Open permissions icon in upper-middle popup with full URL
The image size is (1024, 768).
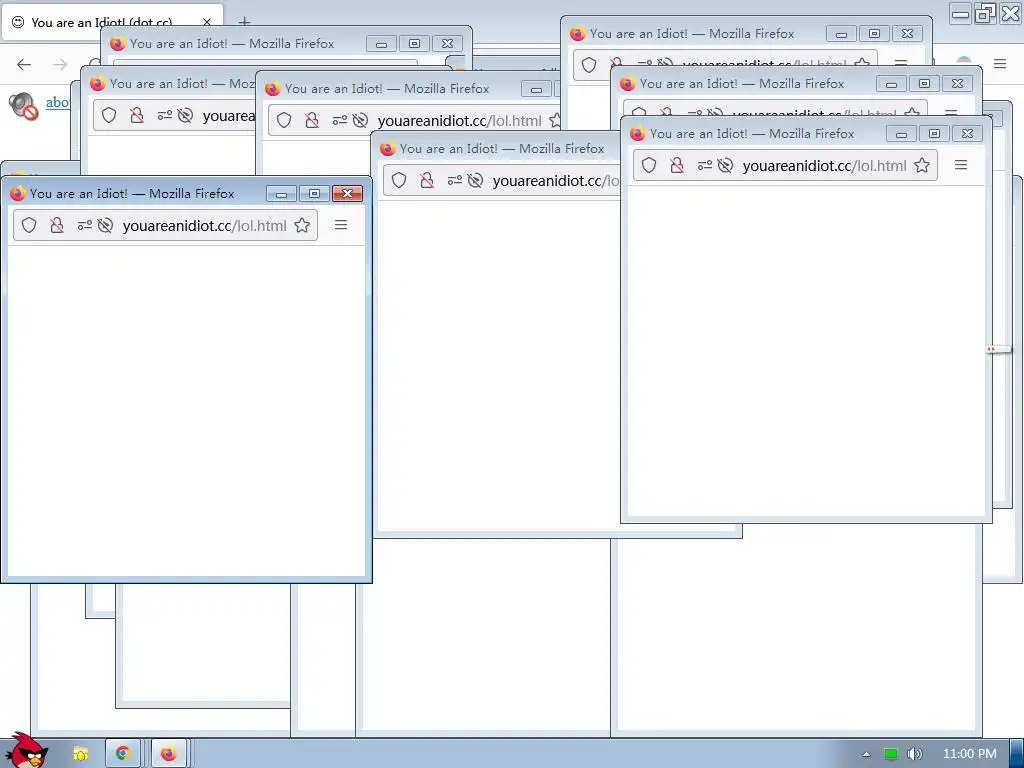[x=340, y=120]
